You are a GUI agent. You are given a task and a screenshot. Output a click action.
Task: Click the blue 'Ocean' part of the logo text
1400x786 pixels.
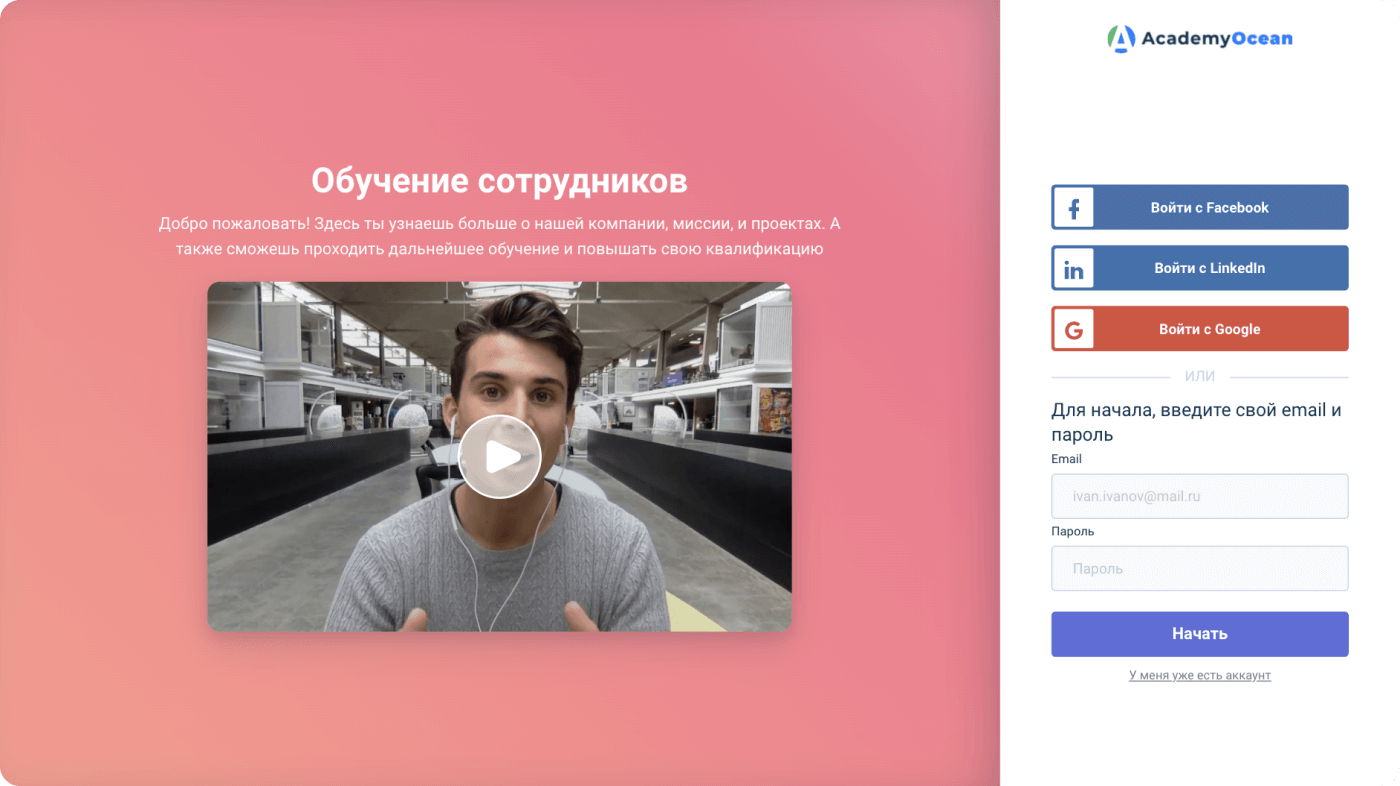click(x=1262, y=37)
